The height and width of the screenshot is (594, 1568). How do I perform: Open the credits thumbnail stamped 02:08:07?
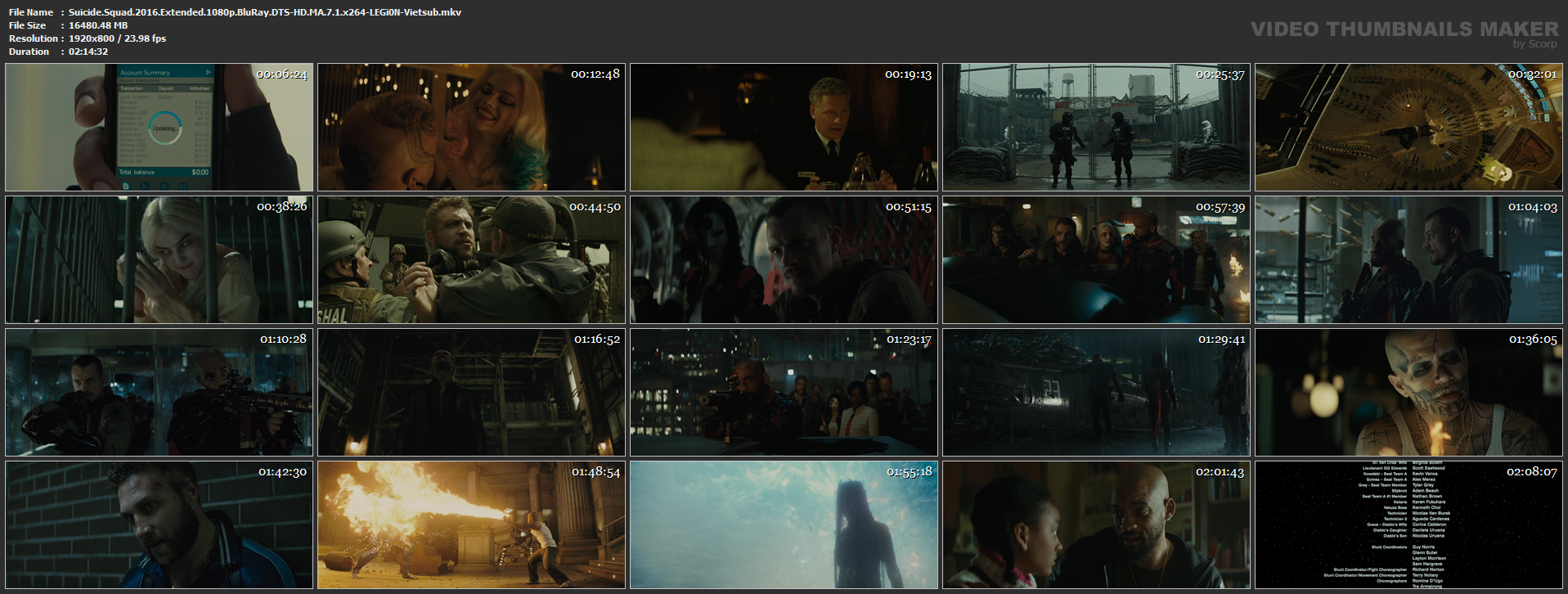click(1409, 525)
